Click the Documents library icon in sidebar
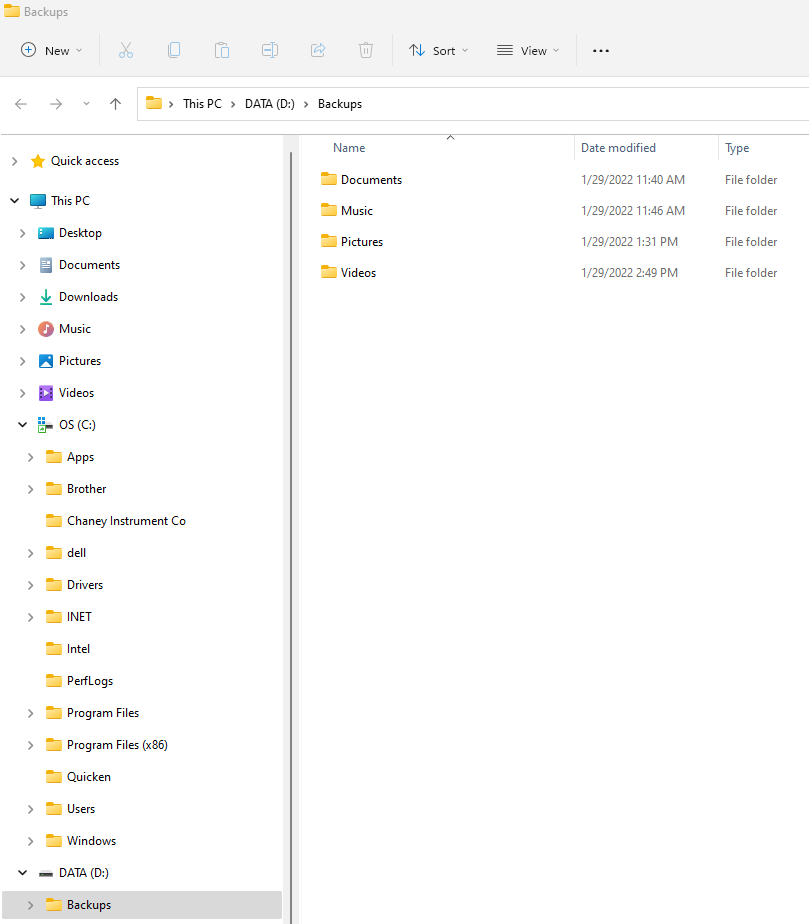The height and width of the screenshot is (924, 809). click(x=46, y=265)
